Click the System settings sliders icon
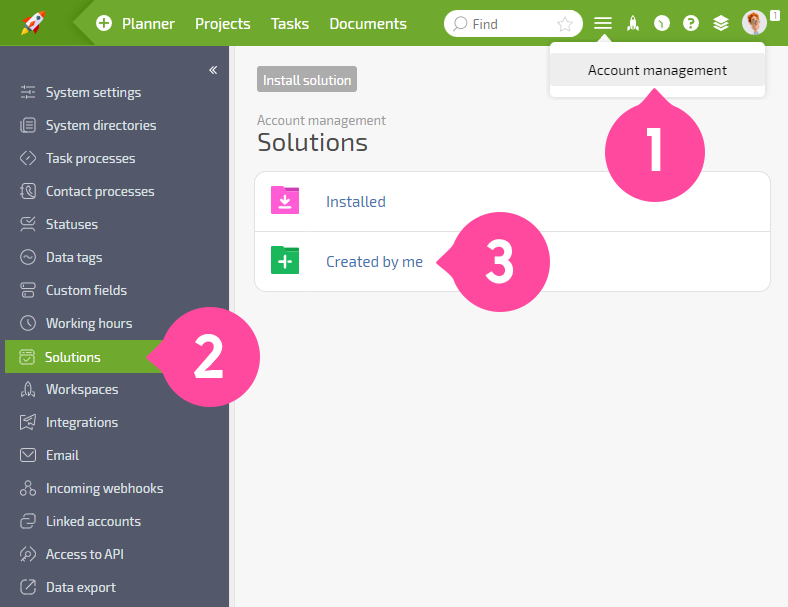The image size is (788, 607). pyautogui.click(x=28, y=92)
